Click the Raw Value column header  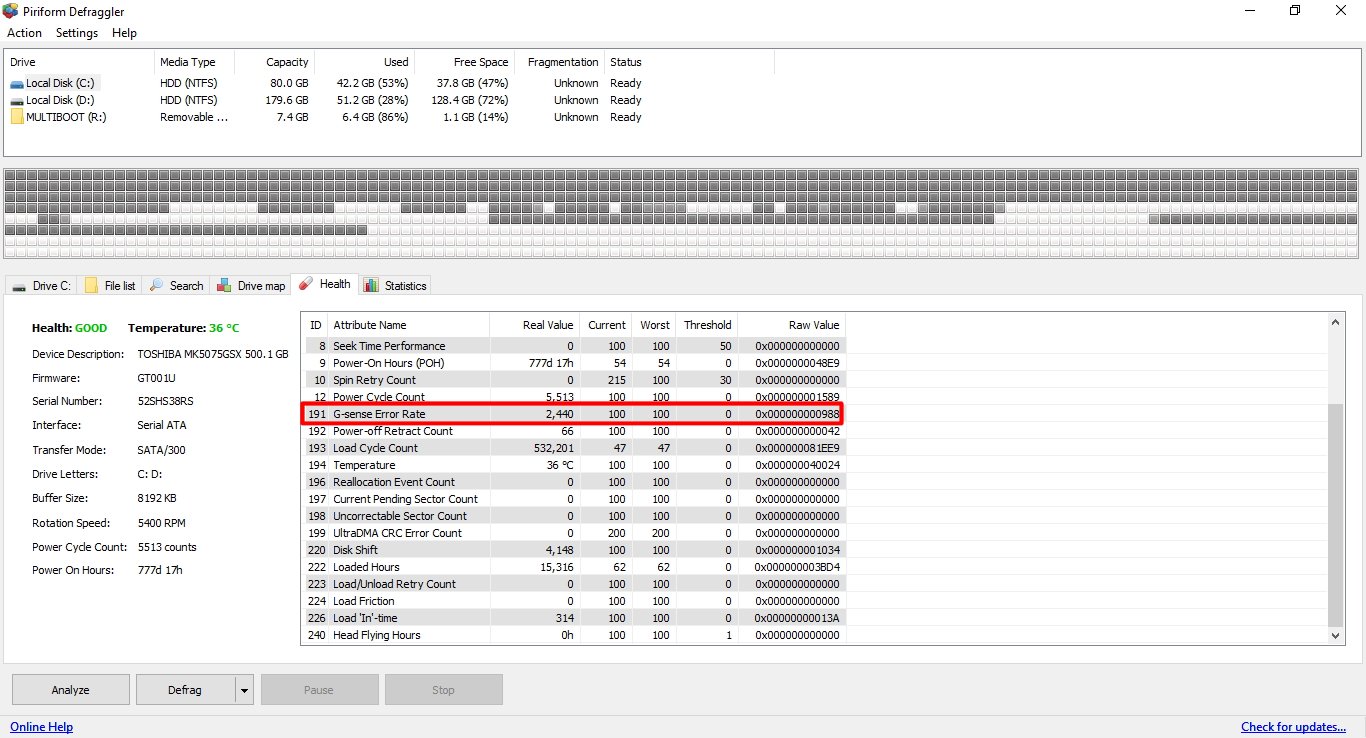792,325
